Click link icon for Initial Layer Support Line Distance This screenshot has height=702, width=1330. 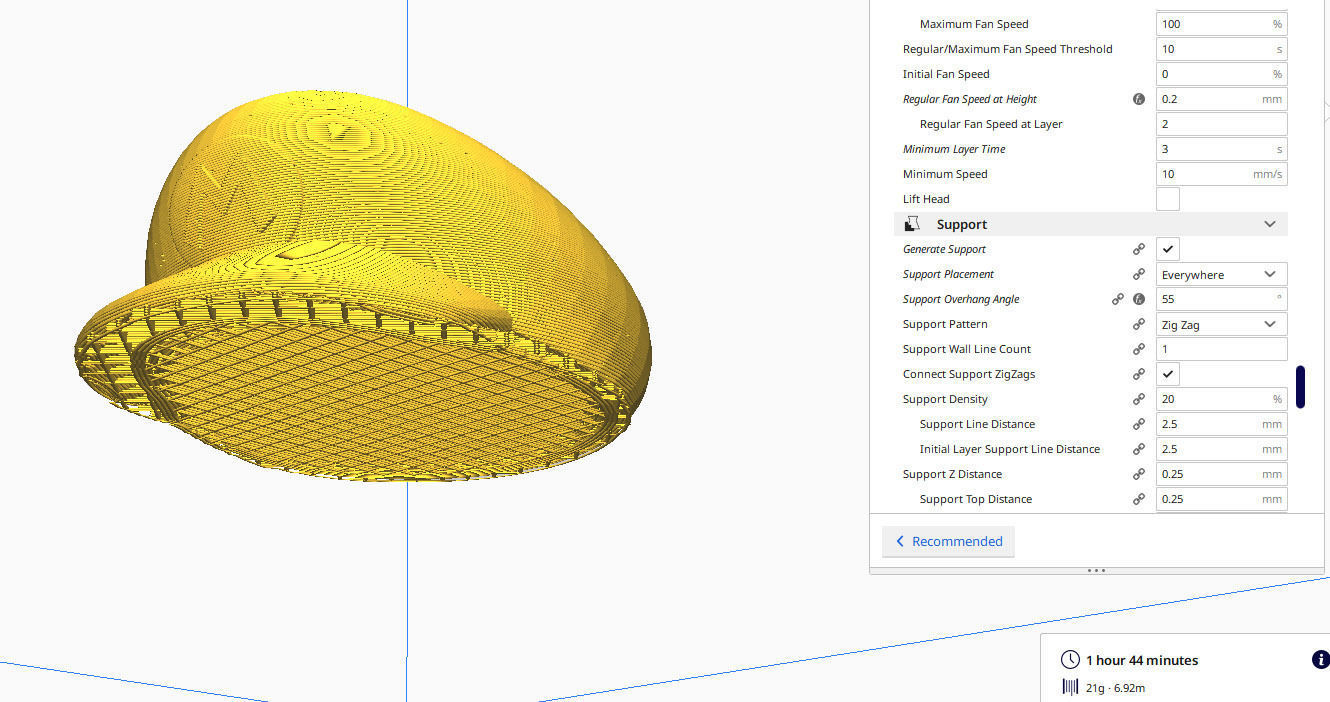tap(1138, 449)
